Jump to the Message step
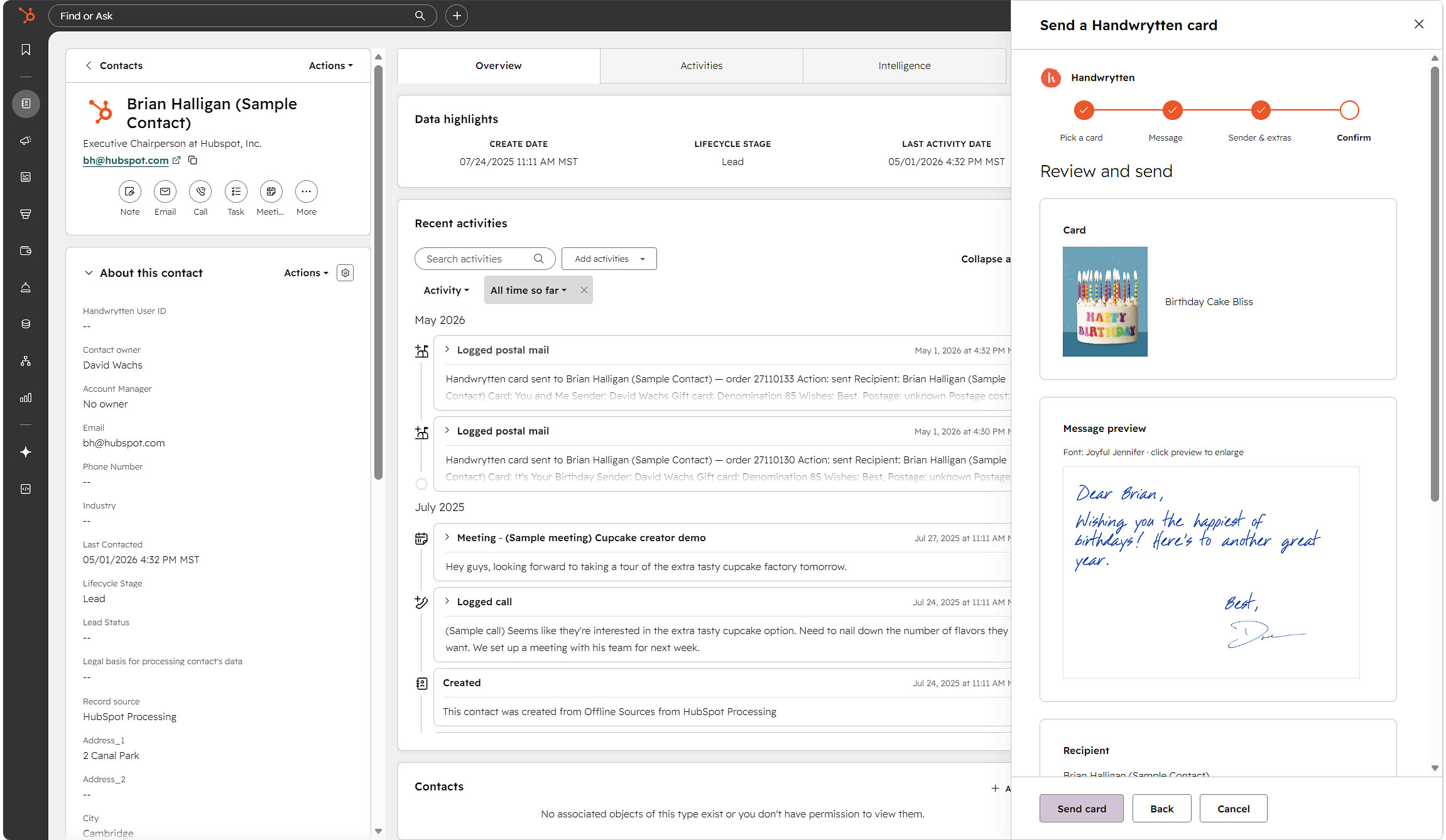This screenshot has height=840, width=1446. 1172,110
